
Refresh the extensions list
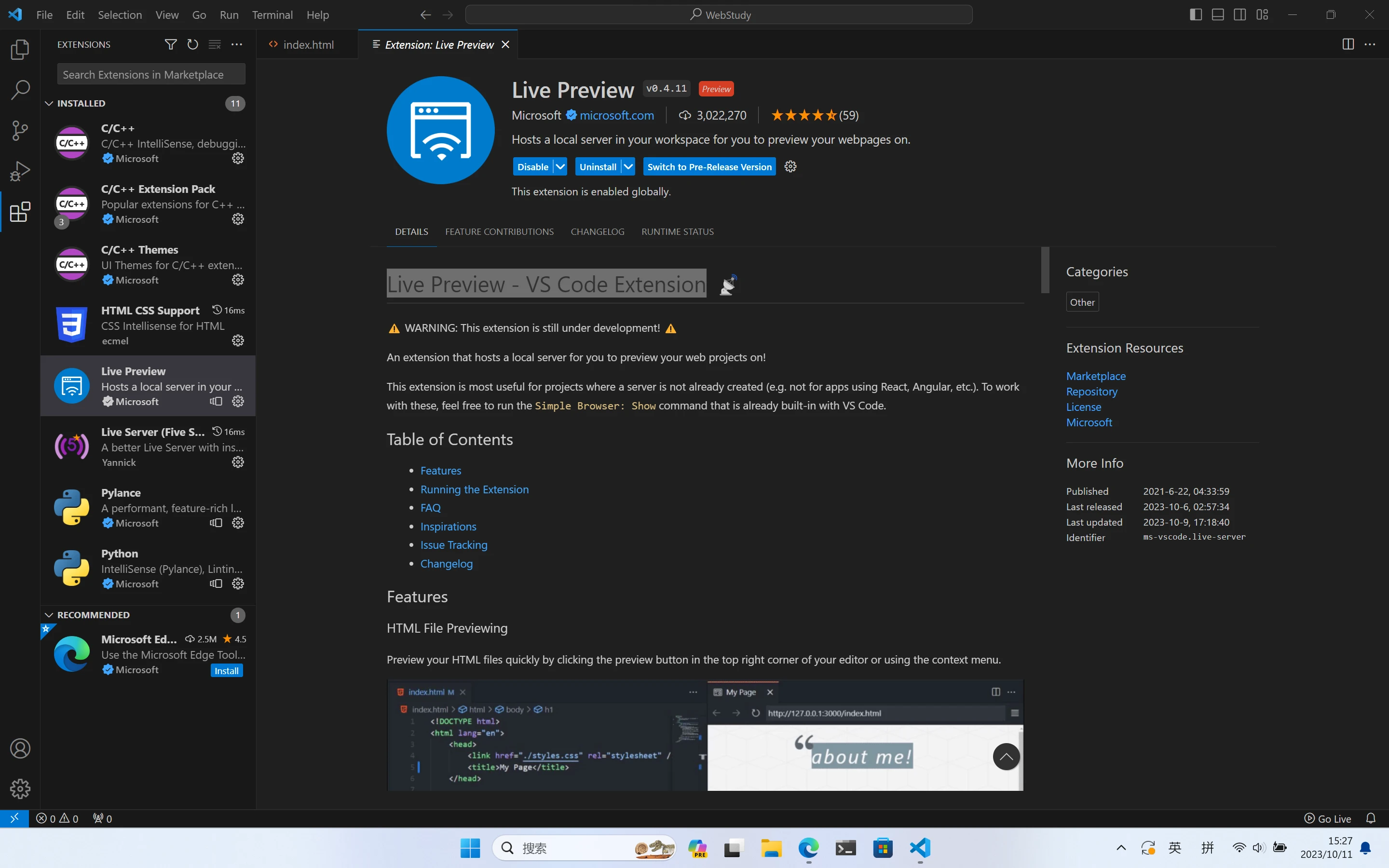[192, 44]
